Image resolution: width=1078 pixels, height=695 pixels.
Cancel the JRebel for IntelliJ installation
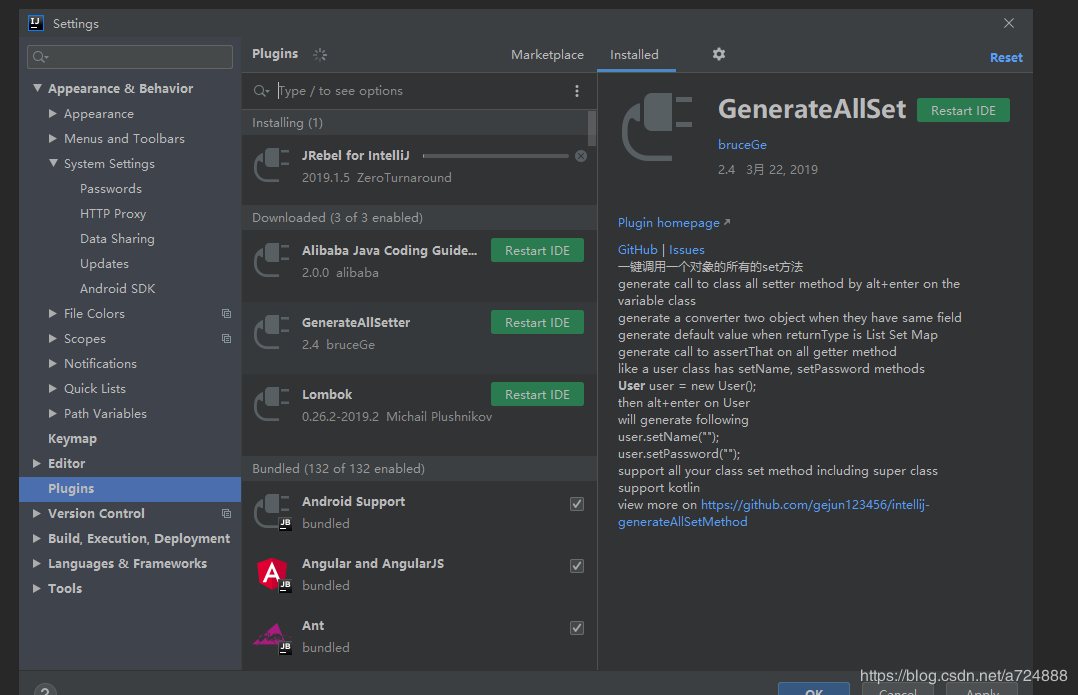point(581,156)
